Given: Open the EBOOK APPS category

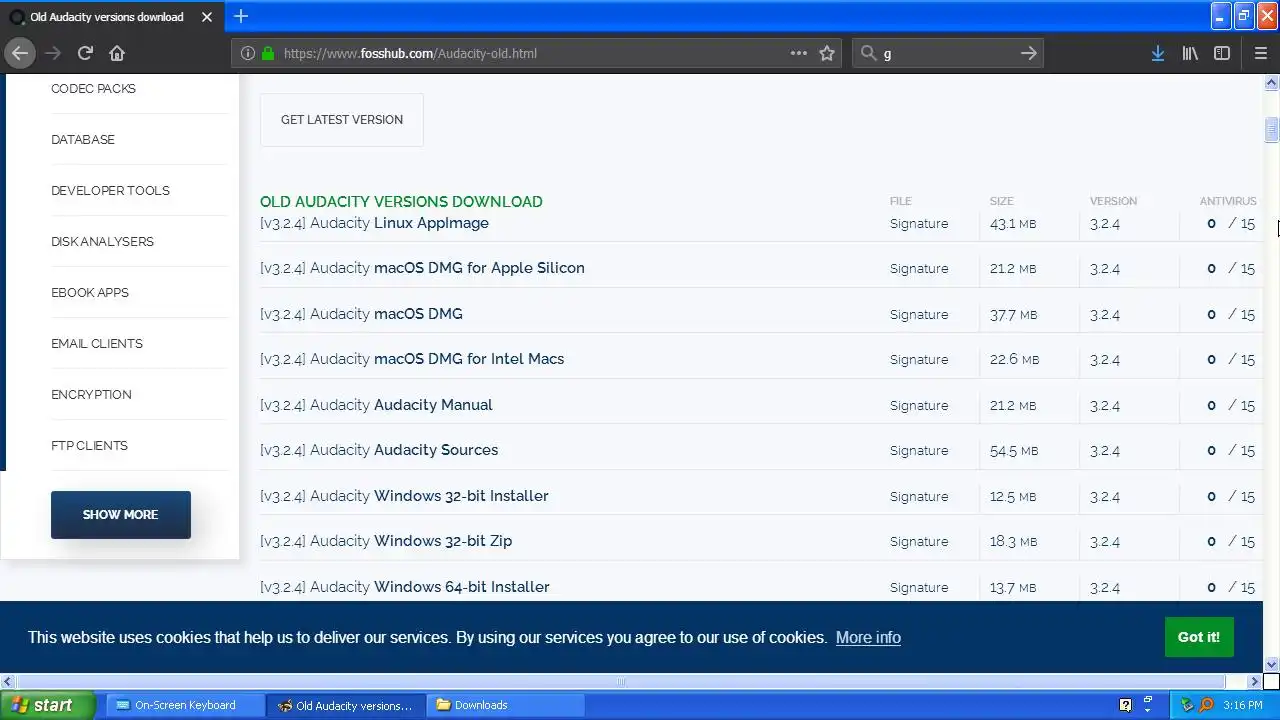Looking at the screenshot, I should click(x=90, y=293).
